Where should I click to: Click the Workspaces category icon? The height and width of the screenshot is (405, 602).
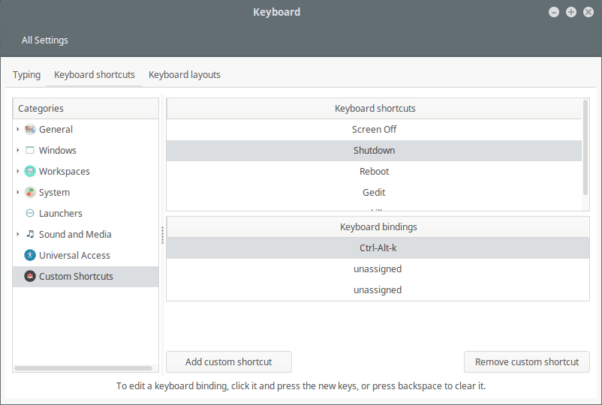click(x=30, y=171)
